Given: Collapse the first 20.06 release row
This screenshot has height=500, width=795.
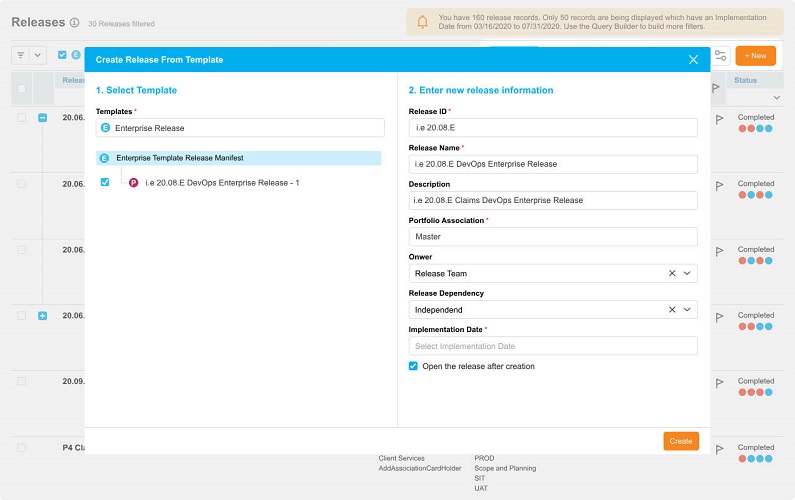Looking at the screenshot, I should click(x=43, y=118).
